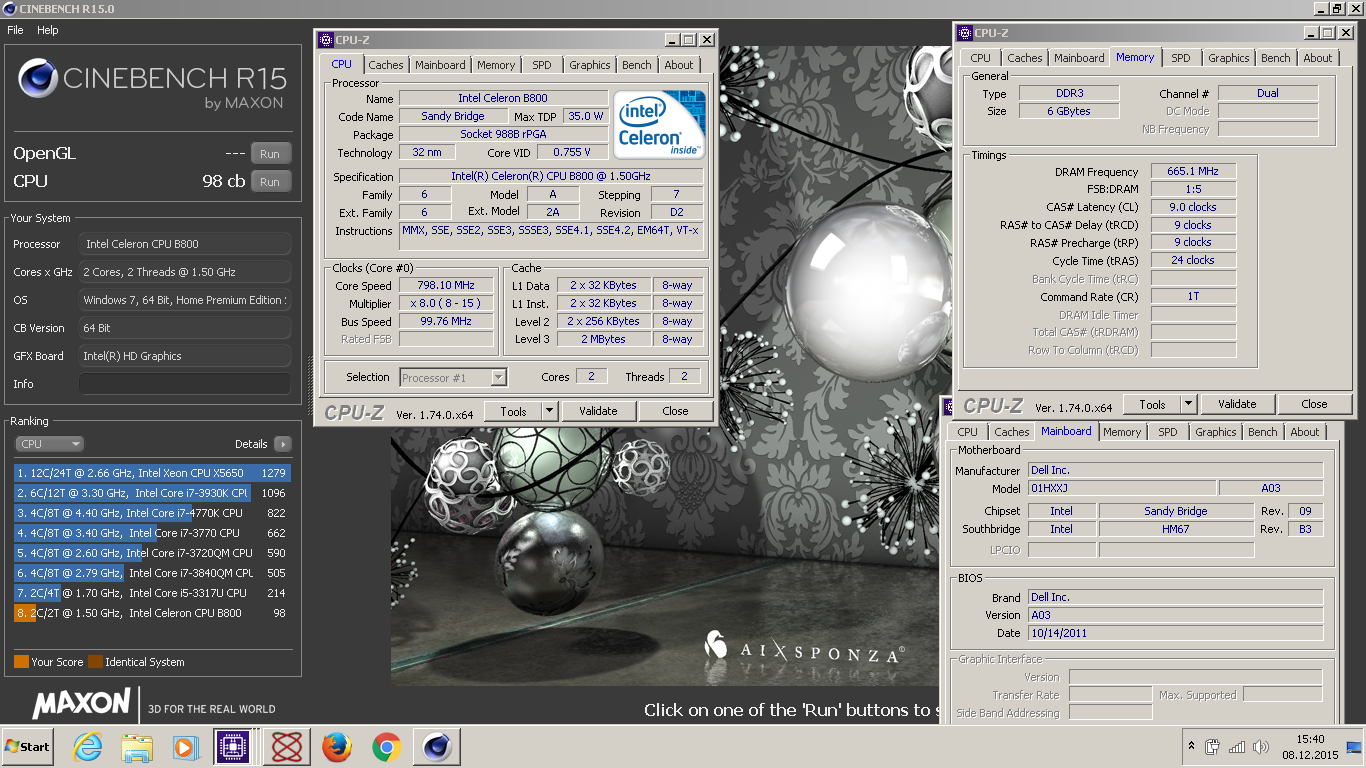Expand Tools dropdown arrow in center CPU-Z window
Viewport: 1366px width, 768px height.
(x=549, y=411)
